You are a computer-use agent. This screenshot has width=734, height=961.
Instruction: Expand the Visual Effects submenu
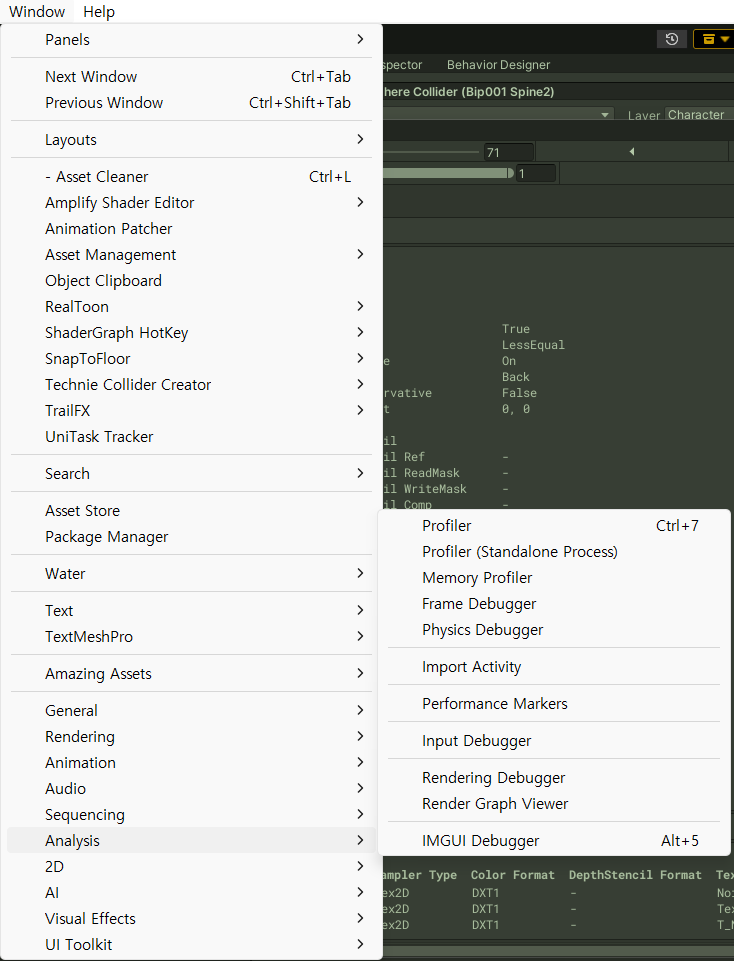191,919
